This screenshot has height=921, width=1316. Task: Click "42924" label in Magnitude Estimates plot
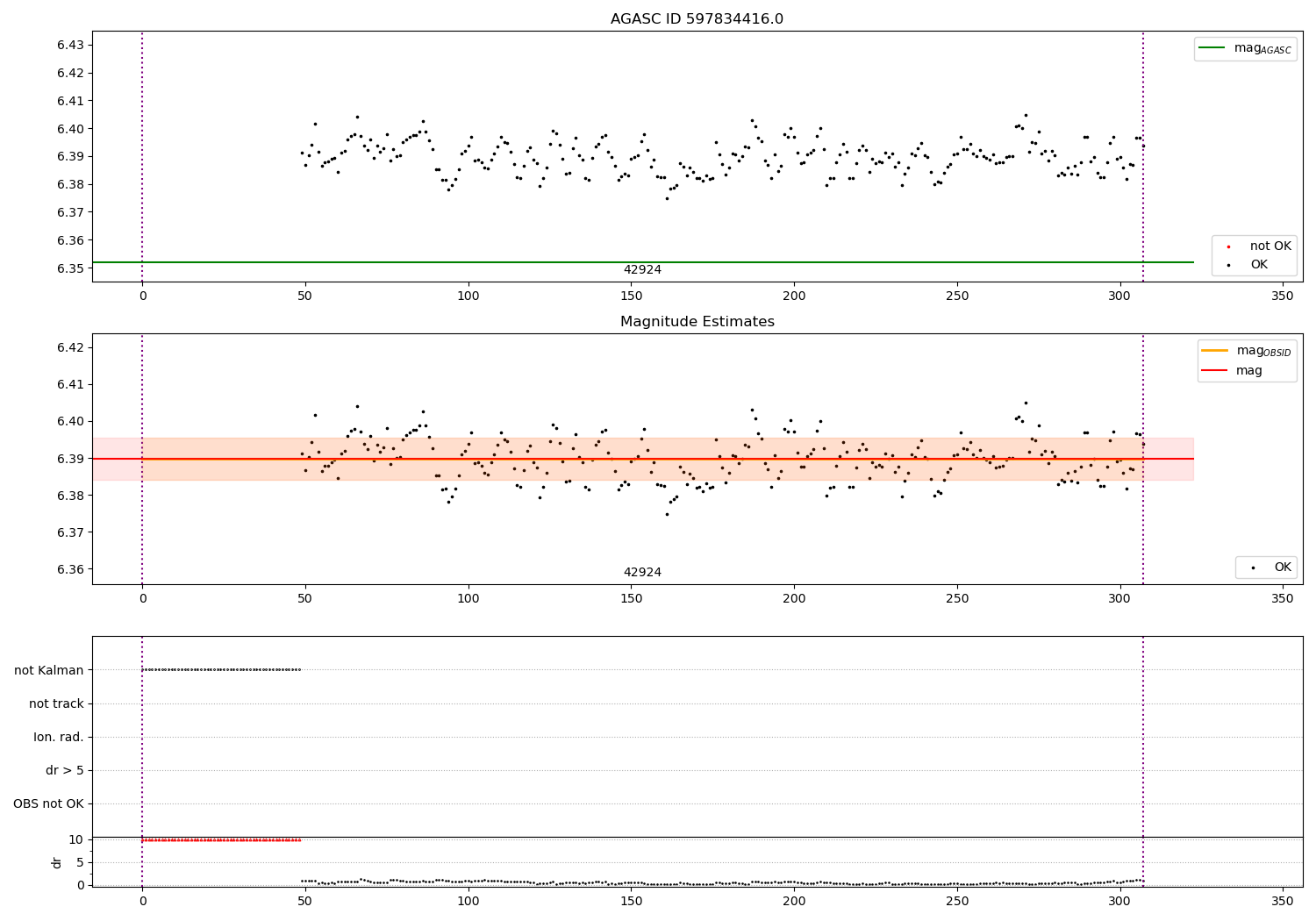(642, 573)
